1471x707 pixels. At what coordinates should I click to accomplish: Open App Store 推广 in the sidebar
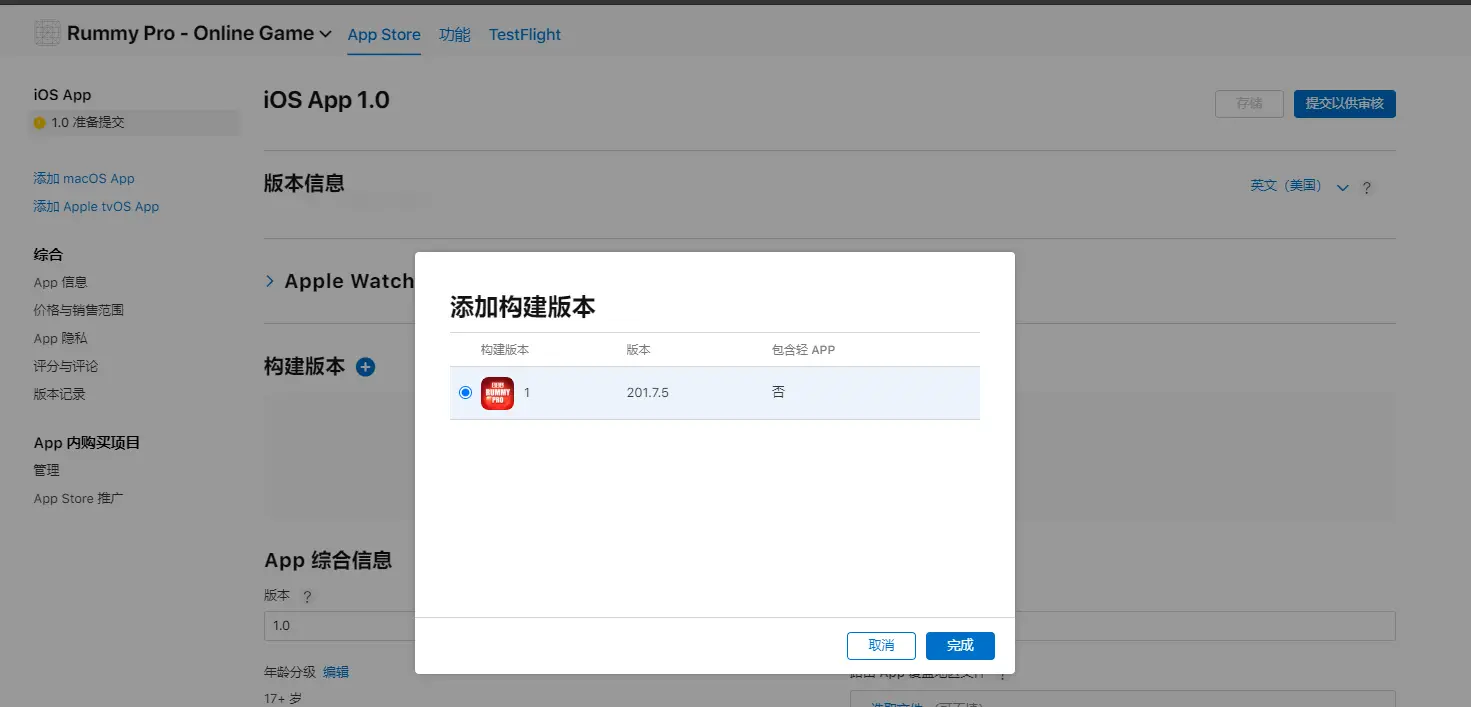pos(79,498)
